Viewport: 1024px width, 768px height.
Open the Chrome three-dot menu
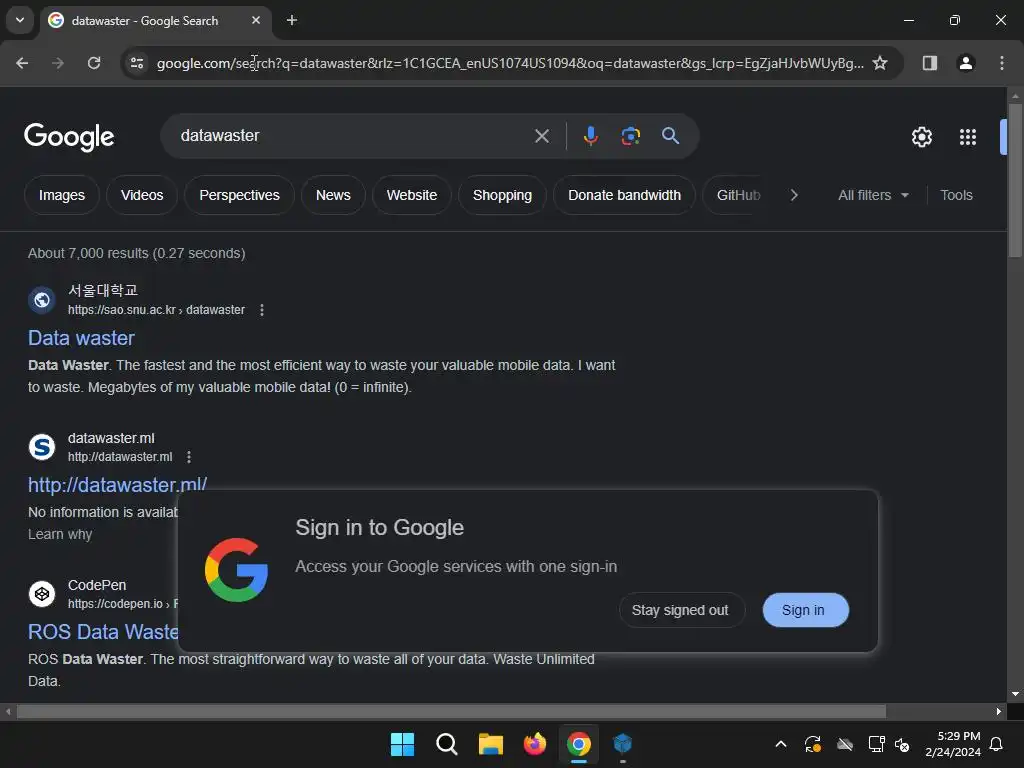(1002, 63)
